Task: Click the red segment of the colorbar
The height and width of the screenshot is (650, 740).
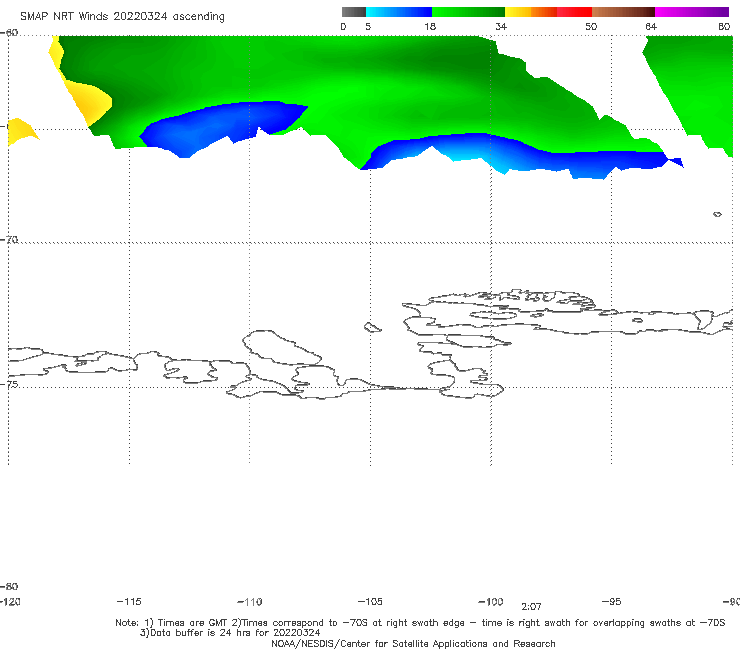Action: point(574,12)
